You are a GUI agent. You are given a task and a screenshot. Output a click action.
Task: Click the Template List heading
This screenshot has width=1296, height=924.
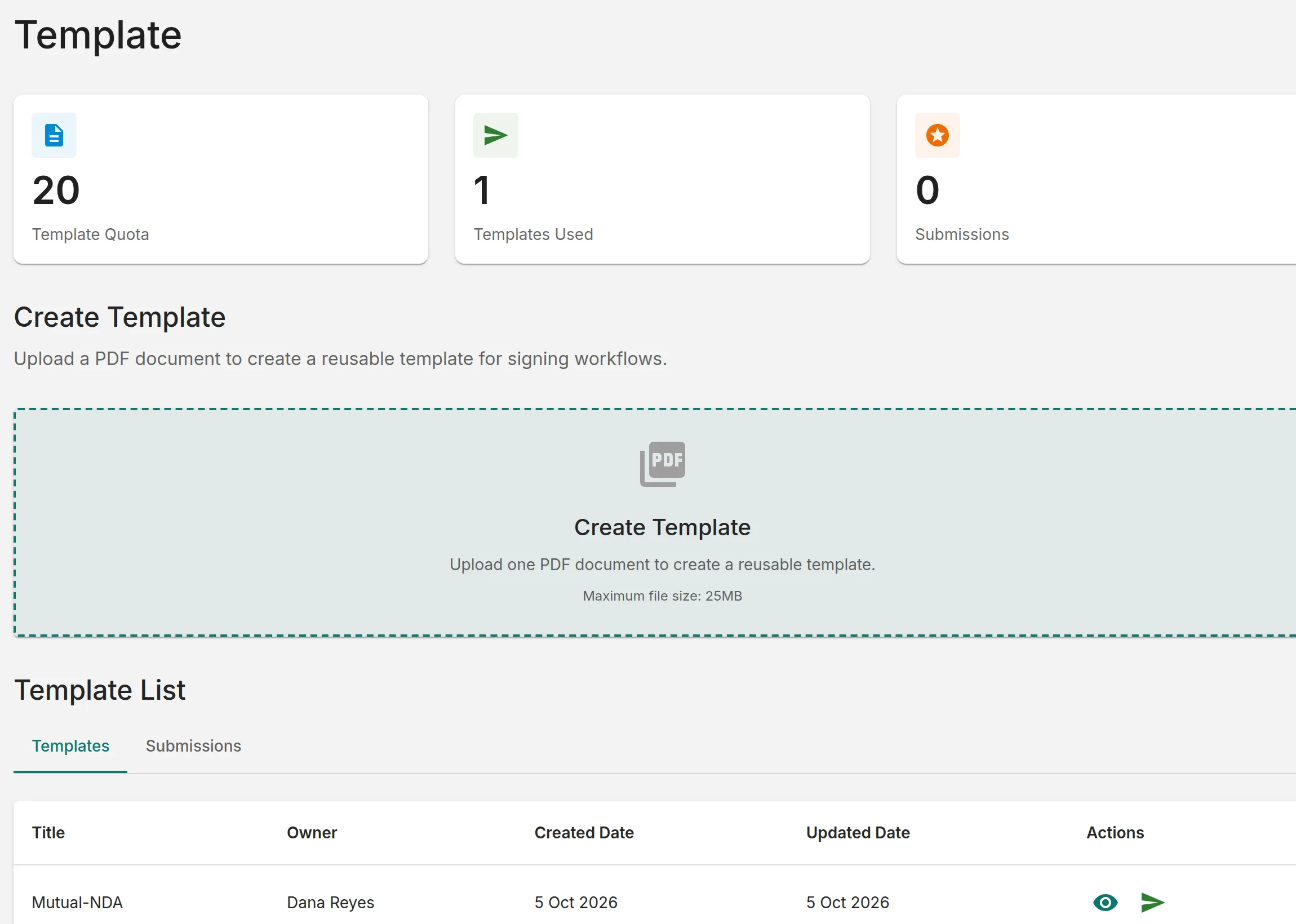[x=100, y=690]
